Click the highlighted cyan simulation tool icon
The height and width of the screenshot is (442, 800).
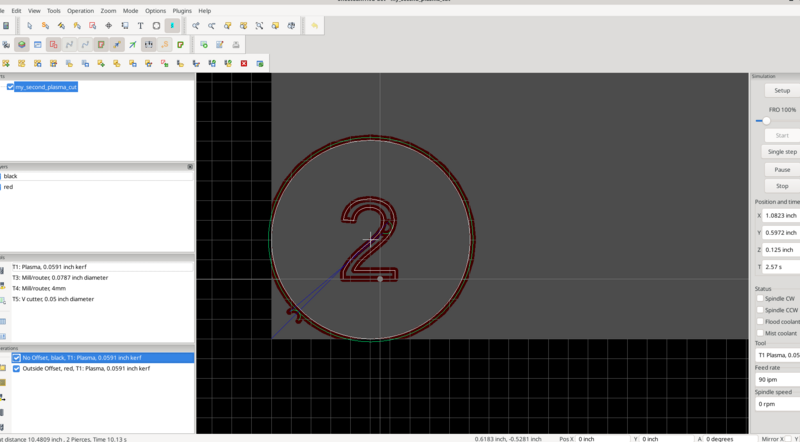pyautogui.click(x=172, y=26)
